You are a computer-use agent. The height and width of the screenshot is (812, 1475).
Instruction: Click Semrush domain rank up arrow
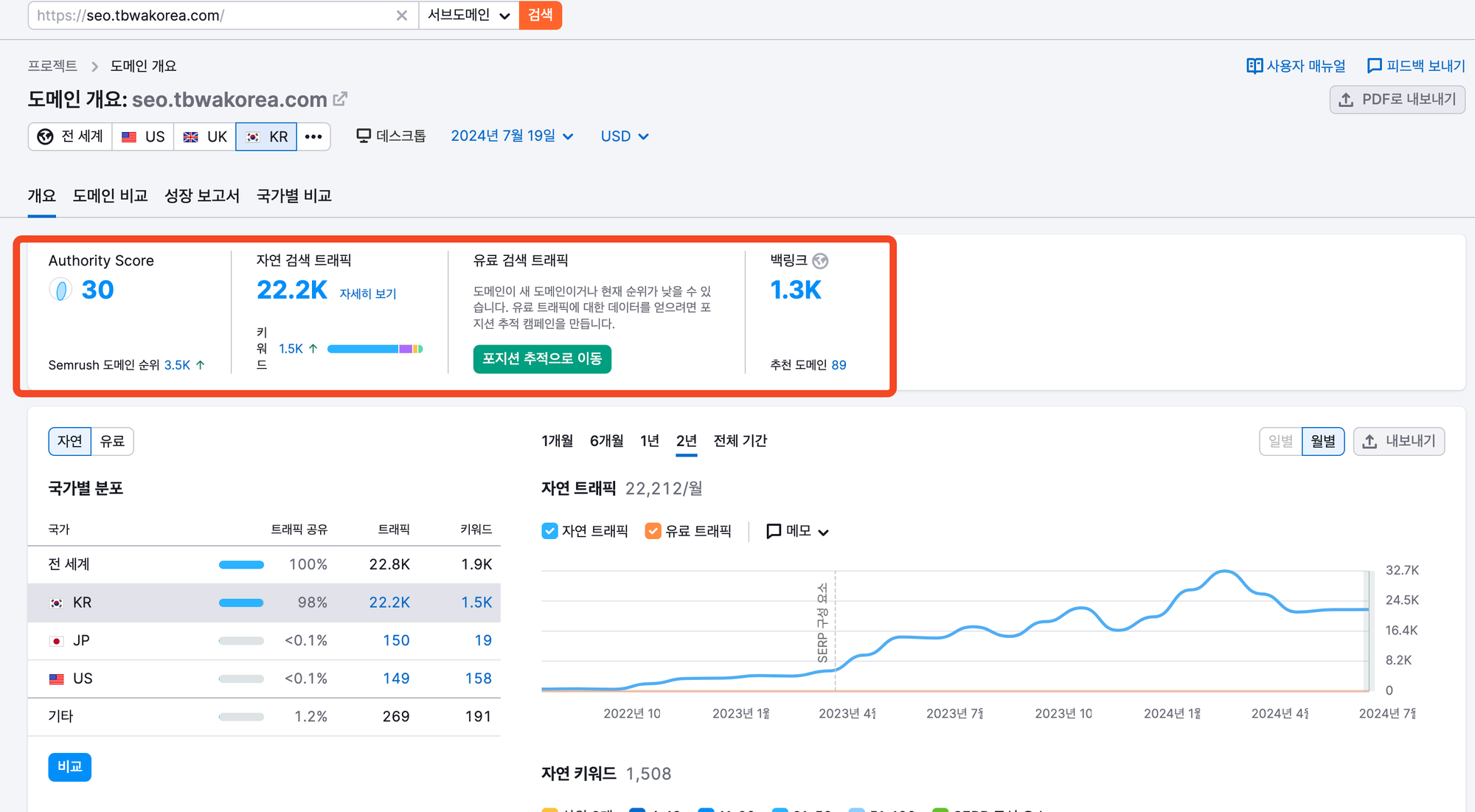click(x=200, y=365)
